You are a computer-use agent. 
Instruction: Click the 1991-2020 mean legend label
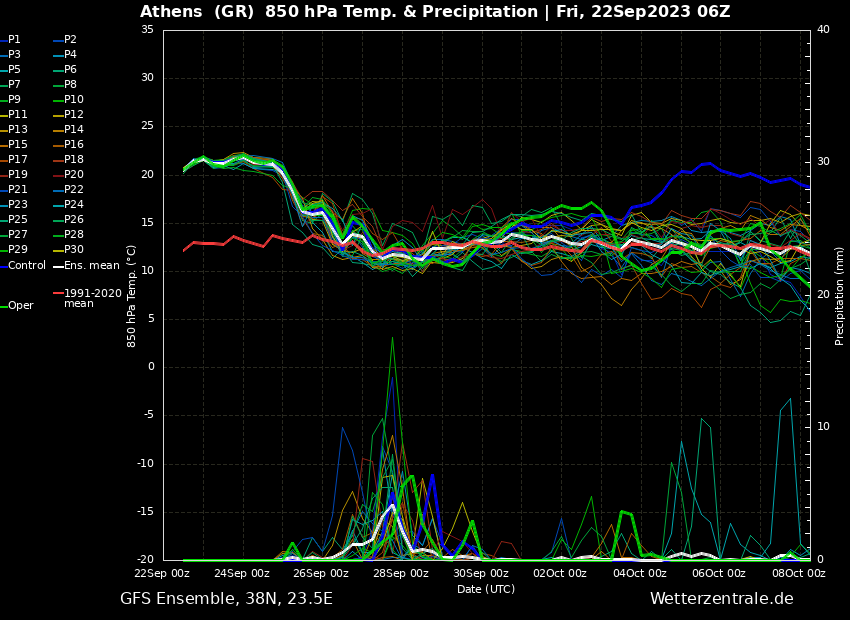pos(92,298)
